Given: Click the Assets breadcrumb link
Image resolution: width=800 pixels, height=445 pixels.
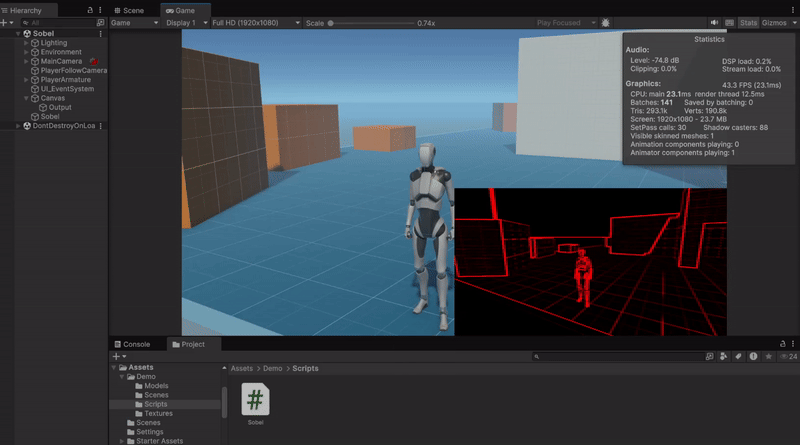Looking at the screenshot, I should coord(242,368).
